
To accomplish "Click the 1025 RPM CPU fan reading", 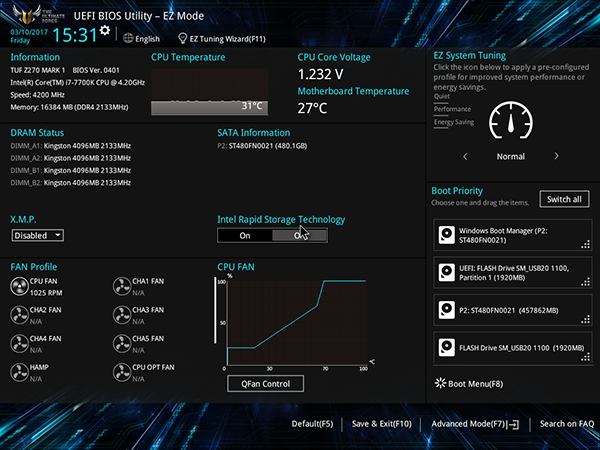I will [46, 293].
